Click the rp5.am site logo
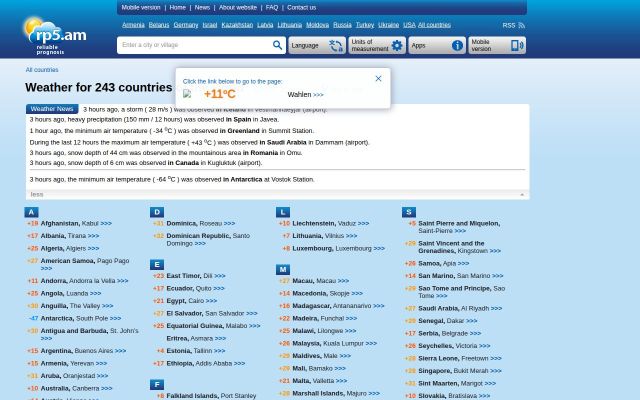Image resolution: width=640 pixels, height=400 pixels. tap(54, 36)
